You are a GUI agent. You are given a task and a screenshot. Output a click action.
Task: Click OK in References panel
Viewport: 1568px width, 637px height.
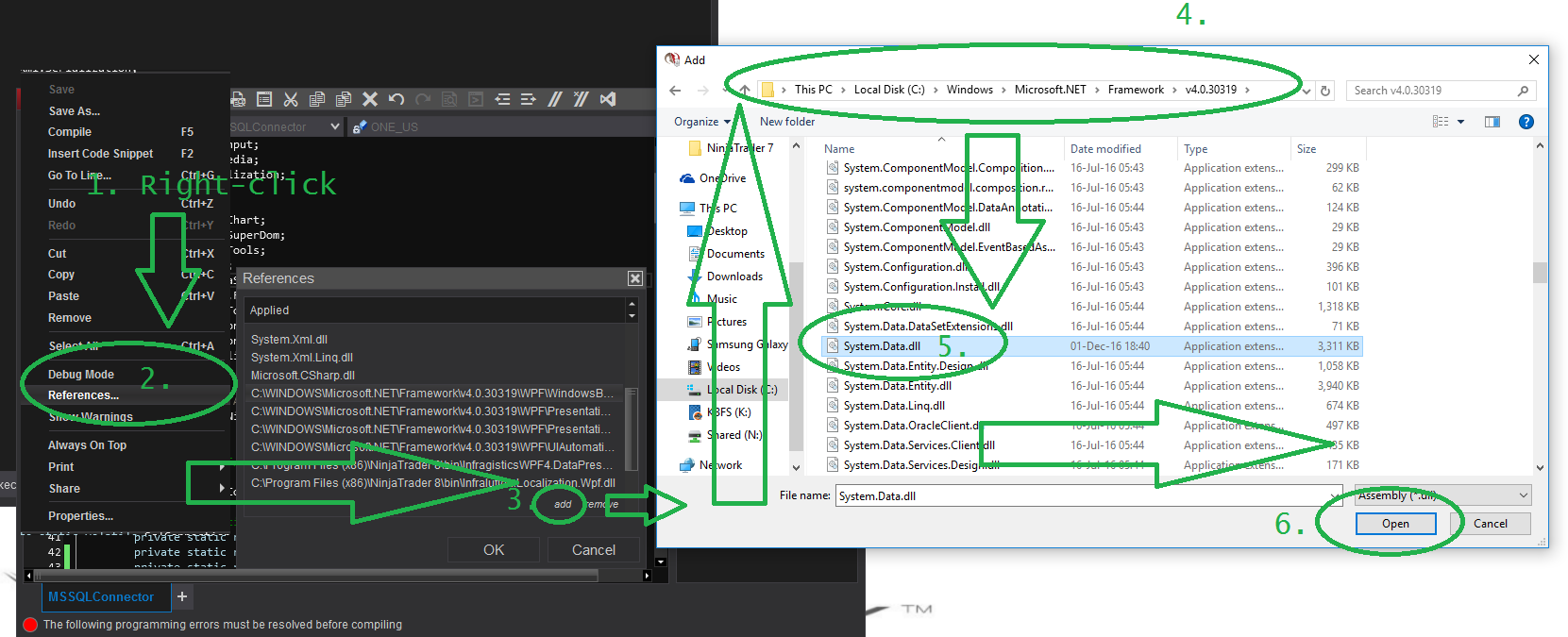click(x=494, y=550)
